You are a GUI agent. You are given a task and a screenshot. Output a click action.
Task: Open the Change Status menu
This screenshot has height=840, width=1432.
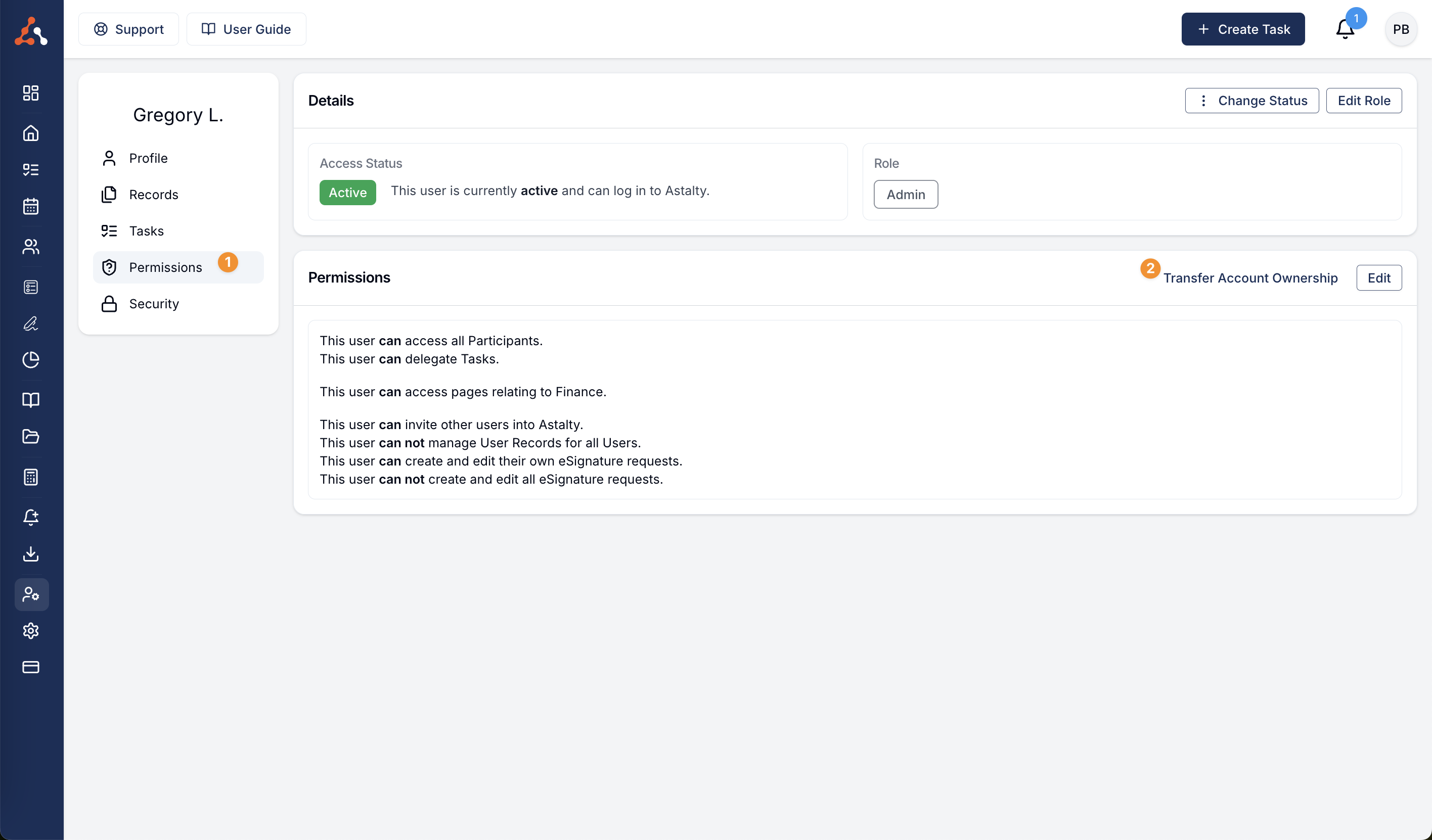1251,101
